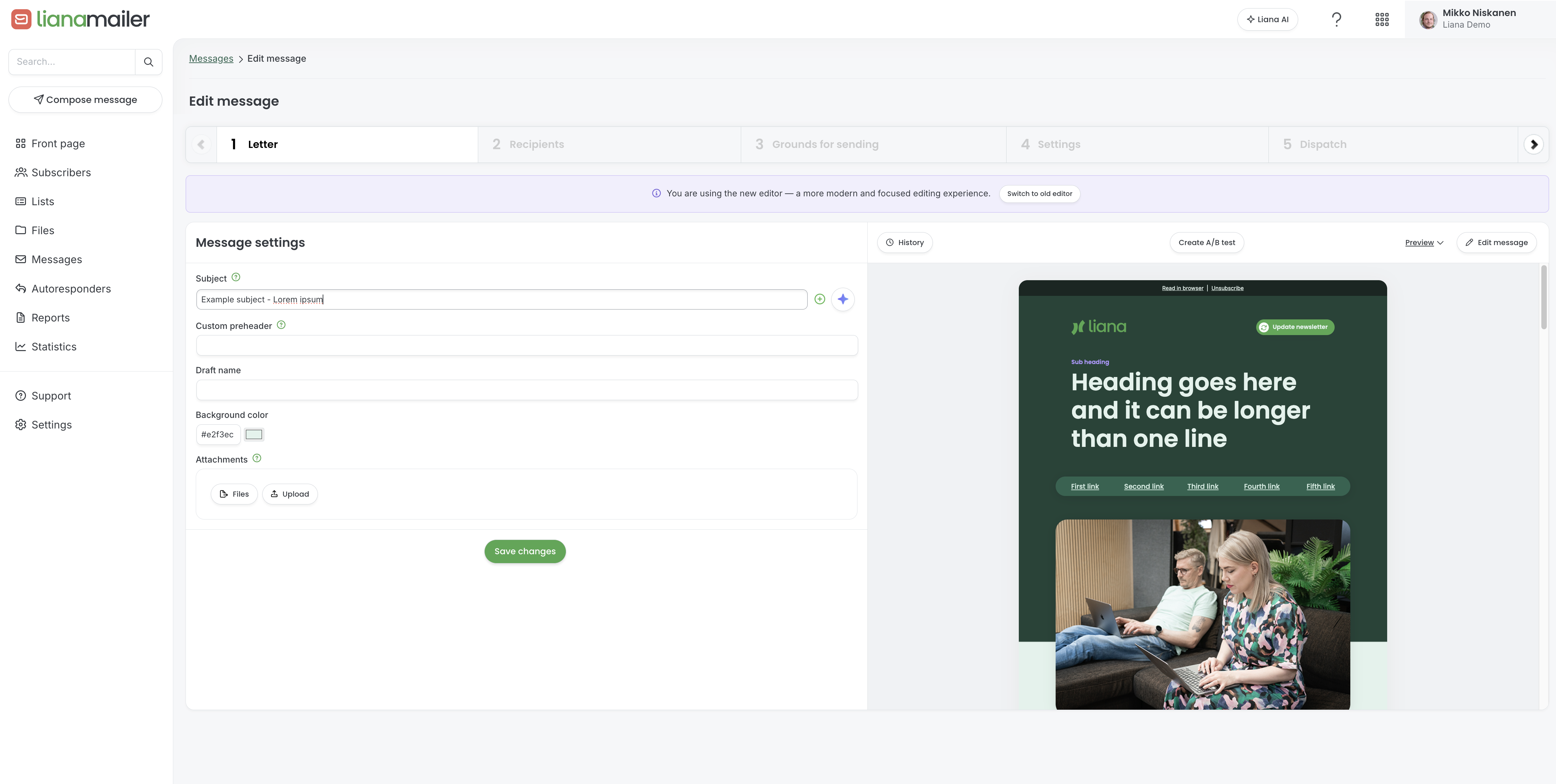This screenshot has width=1556, height=784.
Task: Open Autoresponders from sidebar
Action: (63, 288)
